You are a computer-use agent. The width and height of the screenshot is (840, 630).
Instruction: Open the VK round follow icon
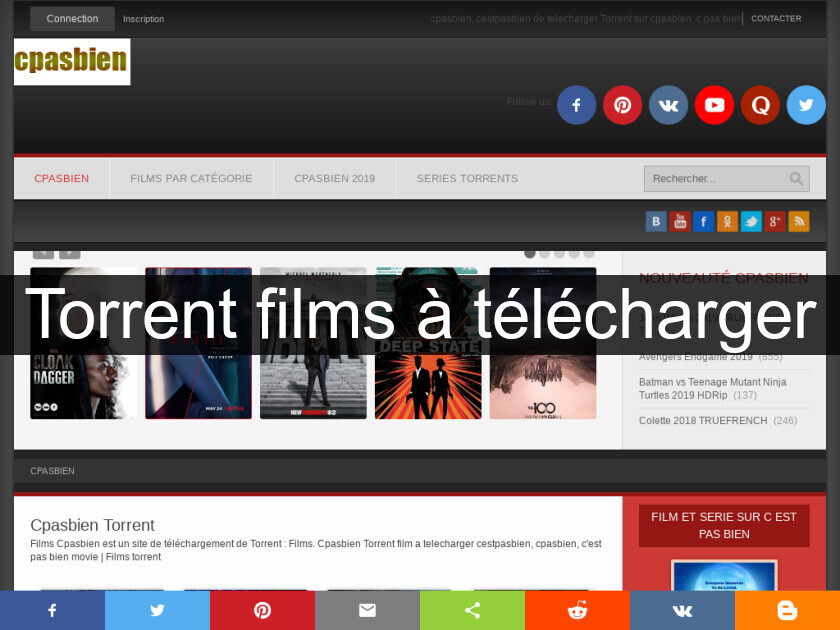click(x=669, y=105)
